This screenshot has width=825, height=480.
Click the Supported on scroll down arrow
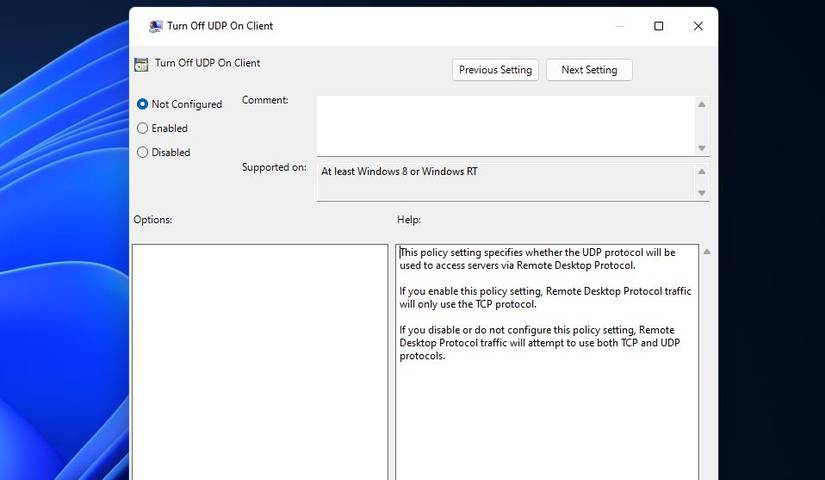coord(701,193)
